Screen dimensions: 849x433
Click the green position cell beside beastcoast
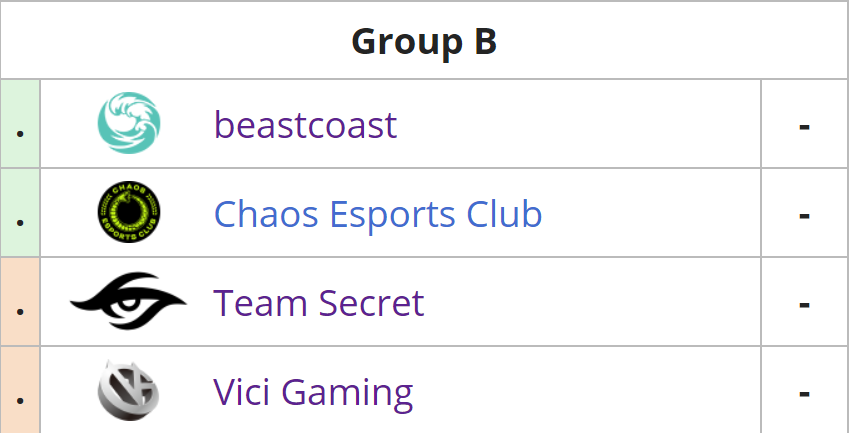(x=20, y=123)
